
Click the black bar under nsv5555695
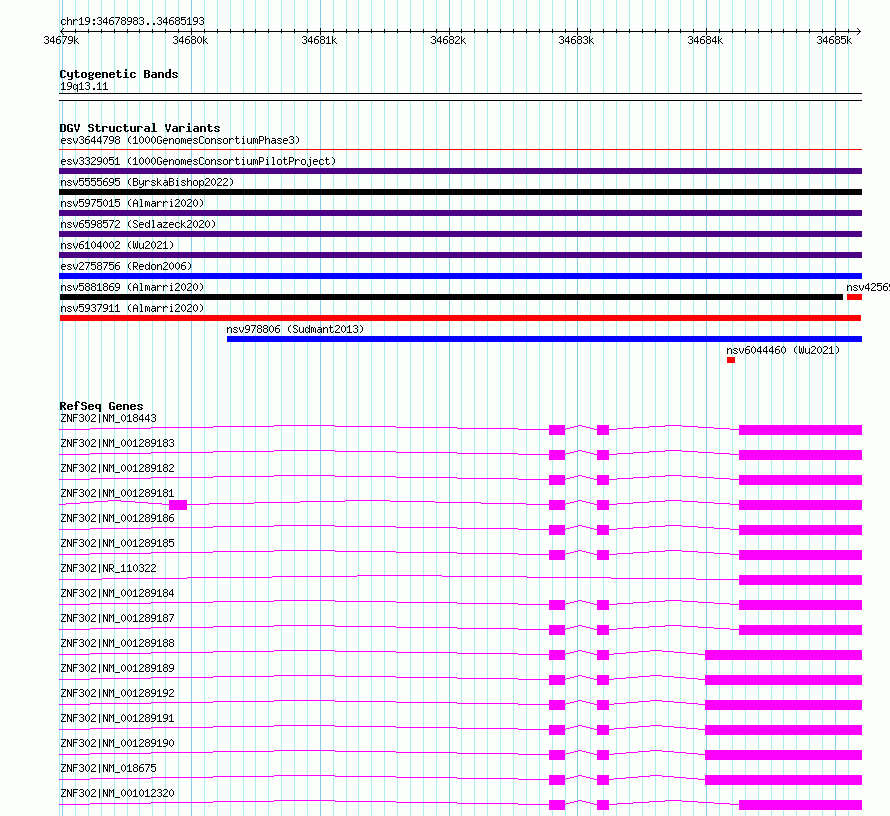click(x=460, y=192)
